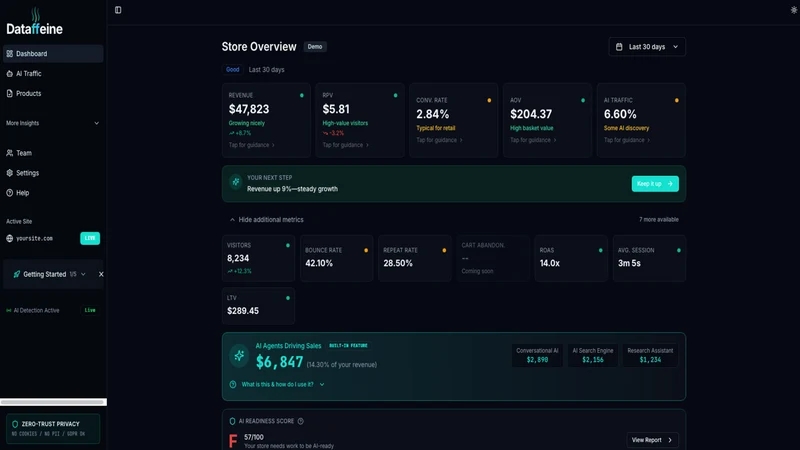Open RPV card Tap for guidance

point(345,145)
